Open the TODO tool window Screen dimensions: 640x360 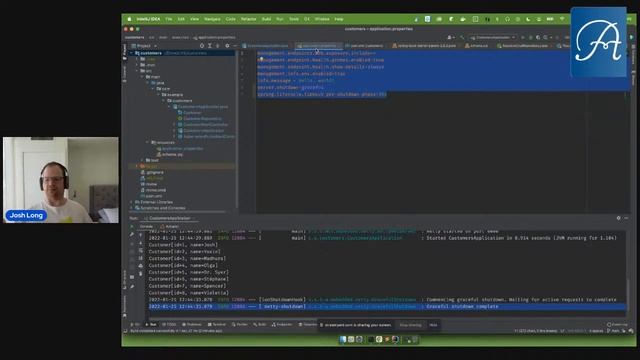(x=169, y=325)
